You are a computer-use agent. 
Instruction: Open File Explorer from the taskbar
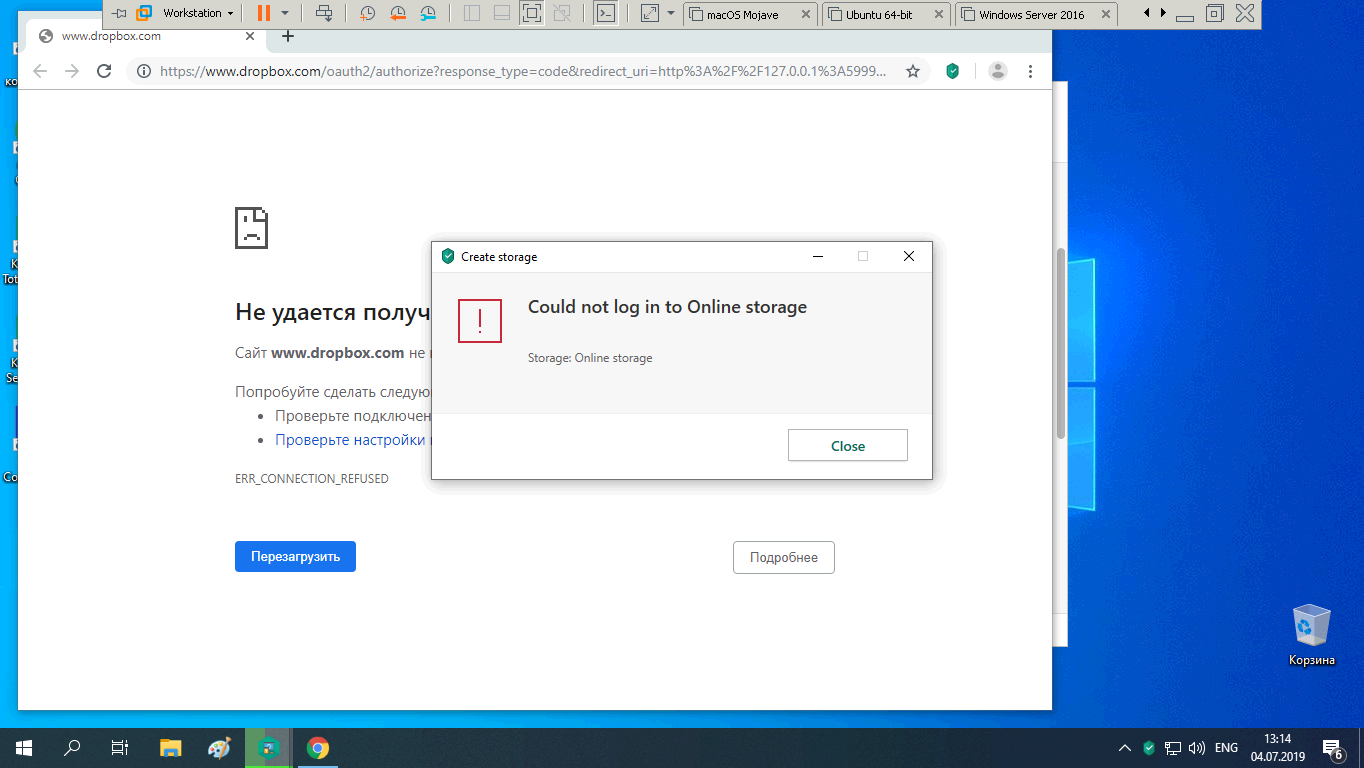tap(171, 748)
